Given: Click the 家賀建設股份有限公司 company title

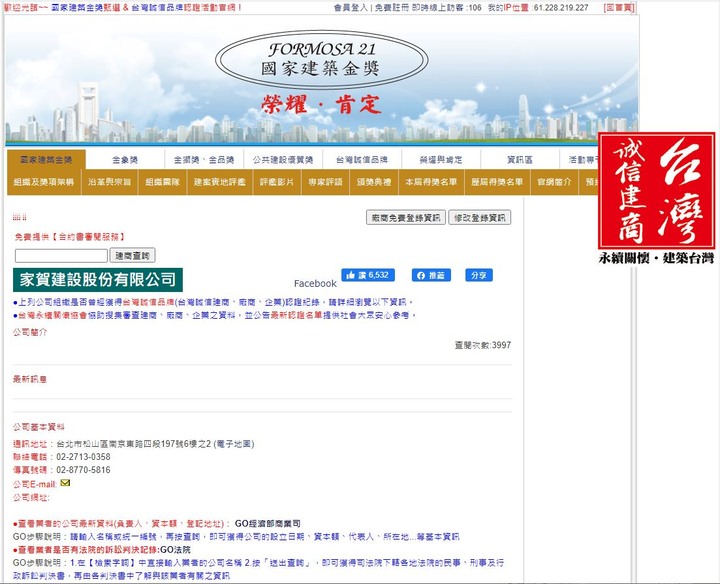Looking at the screenshot, I should point(98,280).
